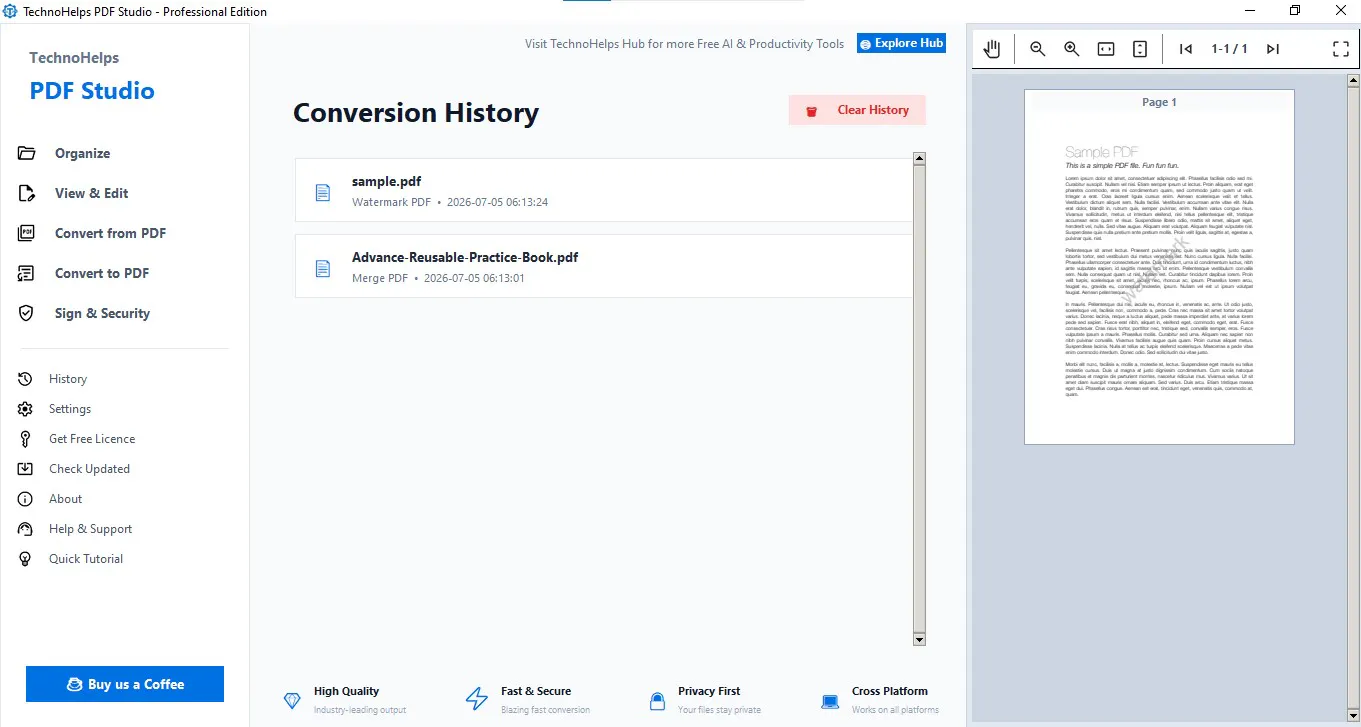The width and height of the screenshot is (1361, 727).
Task: Click the Convert to PDF icon
Action: (27, 273)
